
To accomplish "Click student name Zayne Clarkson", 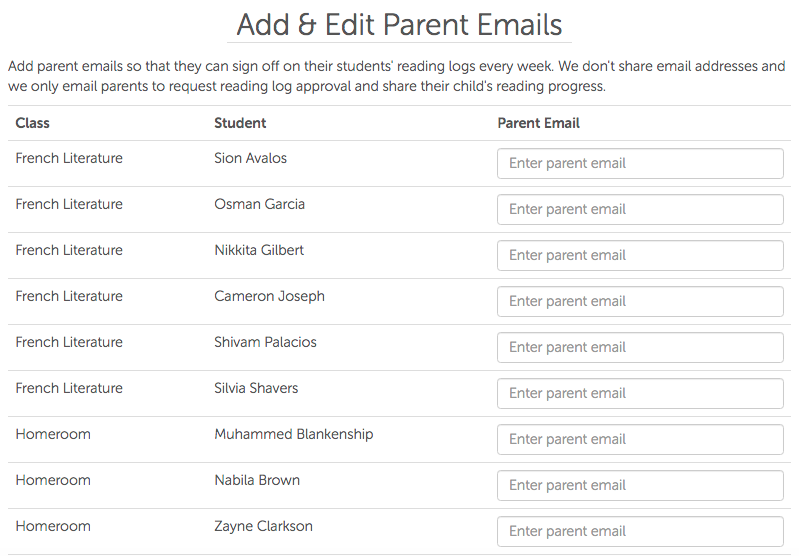I will (263, 526).
